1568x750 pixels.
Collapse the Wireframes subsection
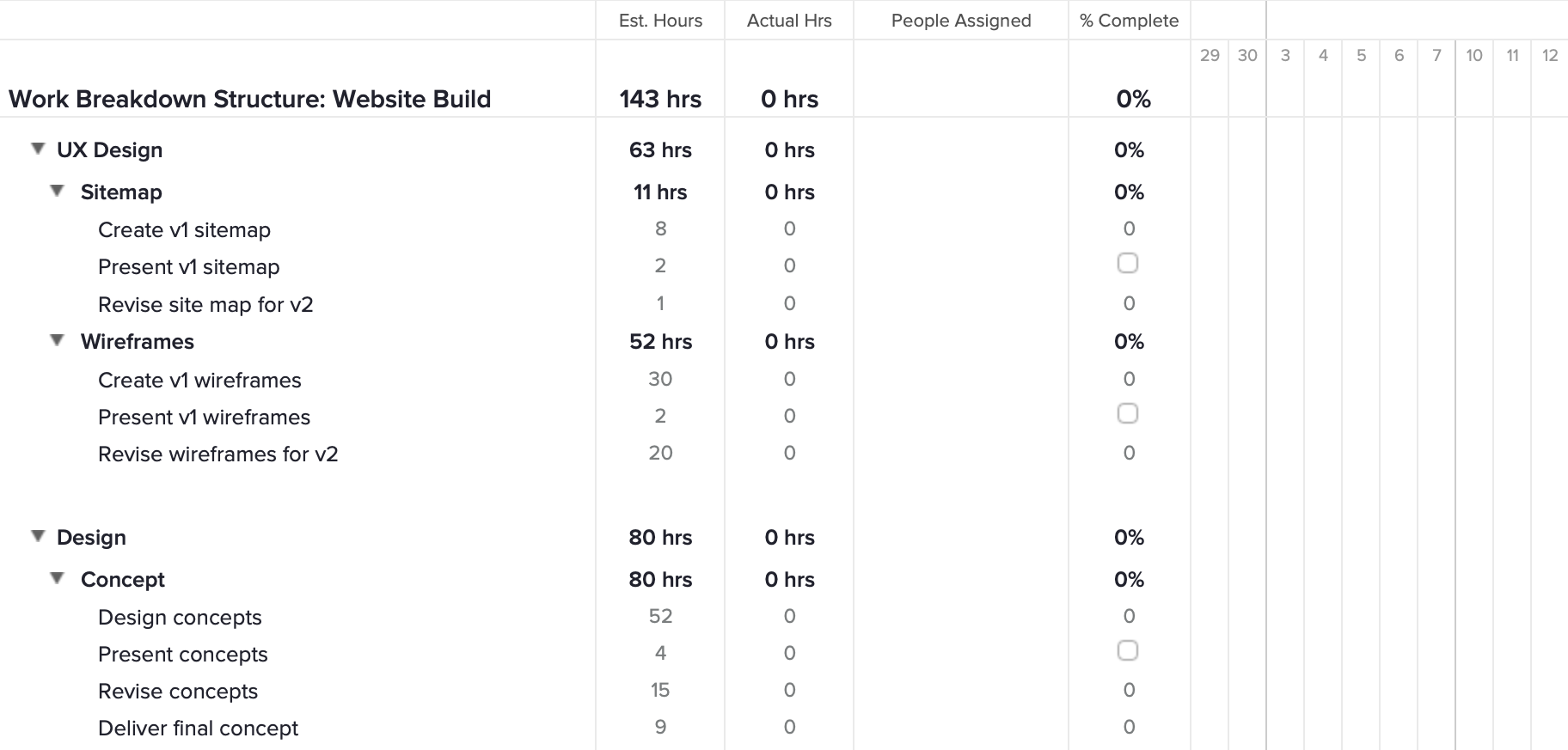(57, 339)
